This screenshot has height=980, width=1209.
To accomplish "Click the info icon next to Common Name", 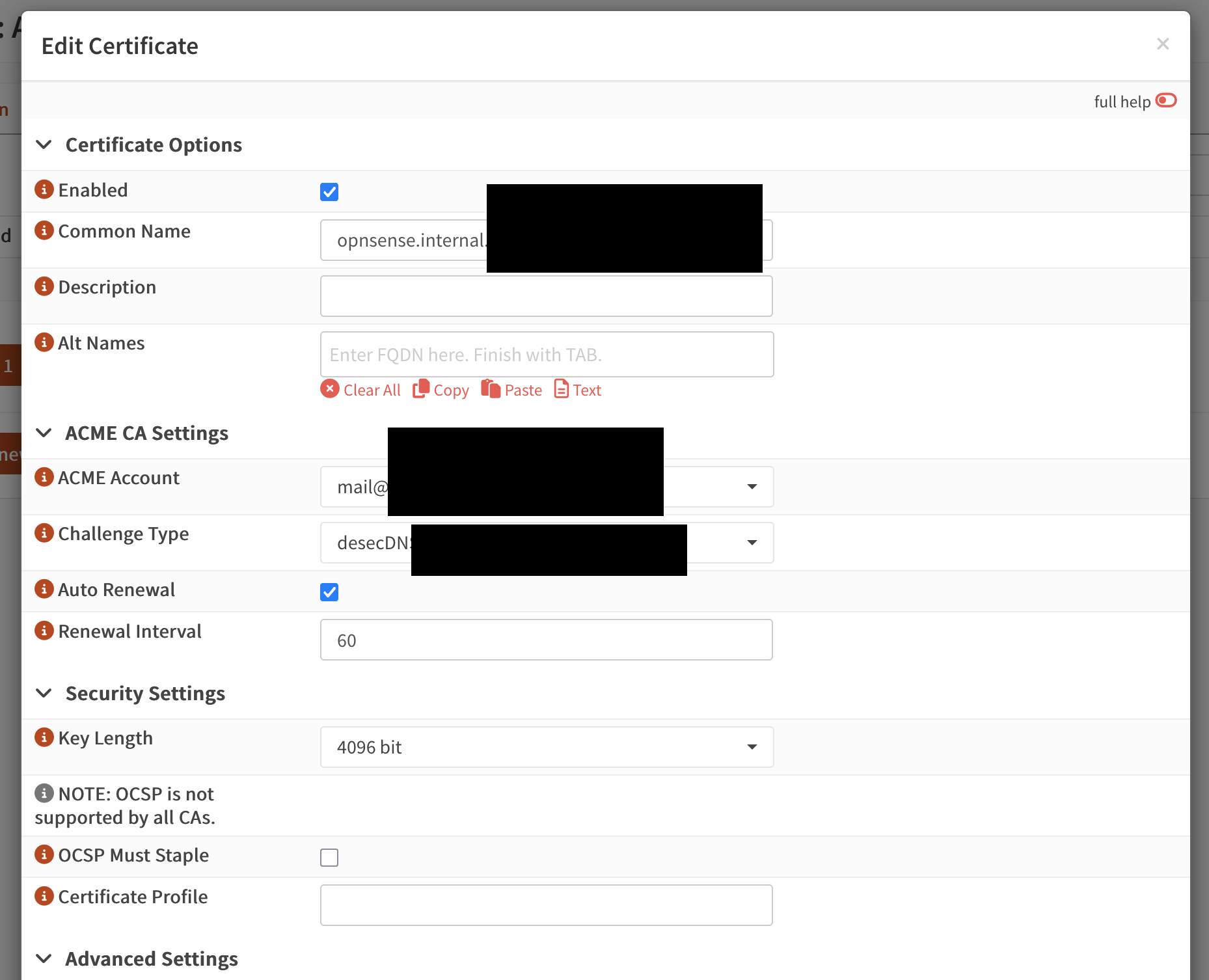I will point(44,230).
